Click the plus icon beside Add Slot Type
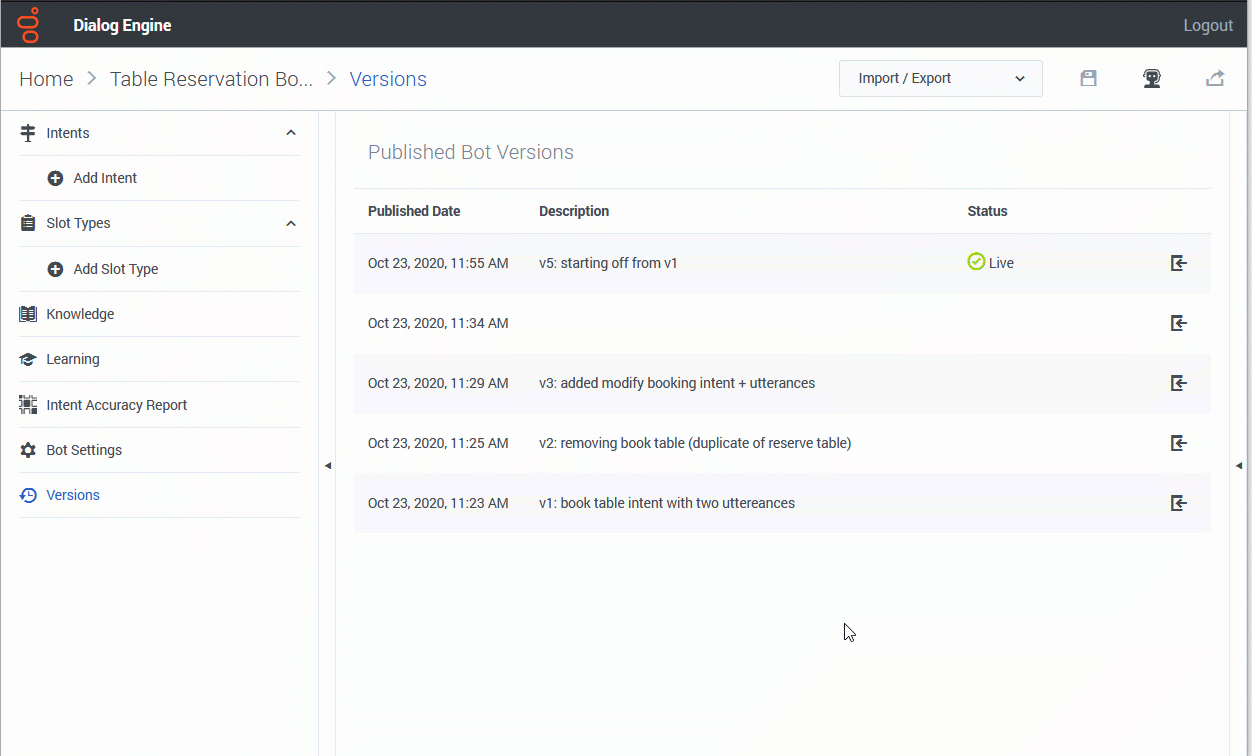The image size is (1252, 756). click(x=56, y=269)
